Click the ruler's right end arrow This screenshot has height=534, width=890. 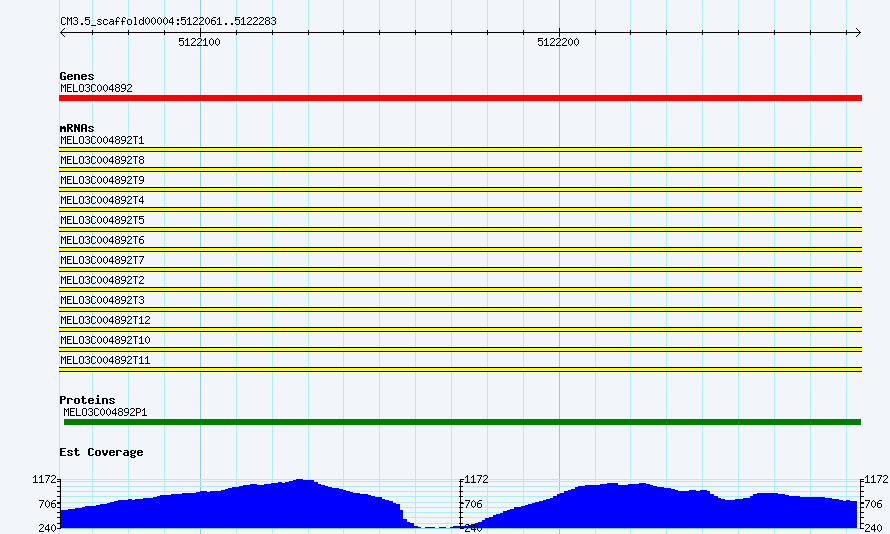858,33
